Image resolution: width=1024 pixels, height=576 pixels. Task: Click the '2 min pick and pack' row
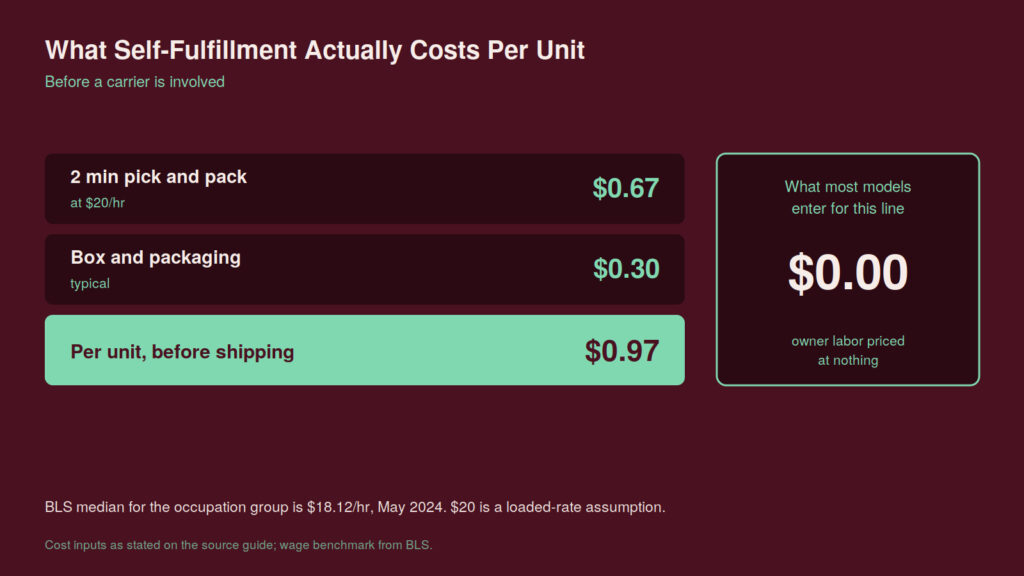pos(364,189)
